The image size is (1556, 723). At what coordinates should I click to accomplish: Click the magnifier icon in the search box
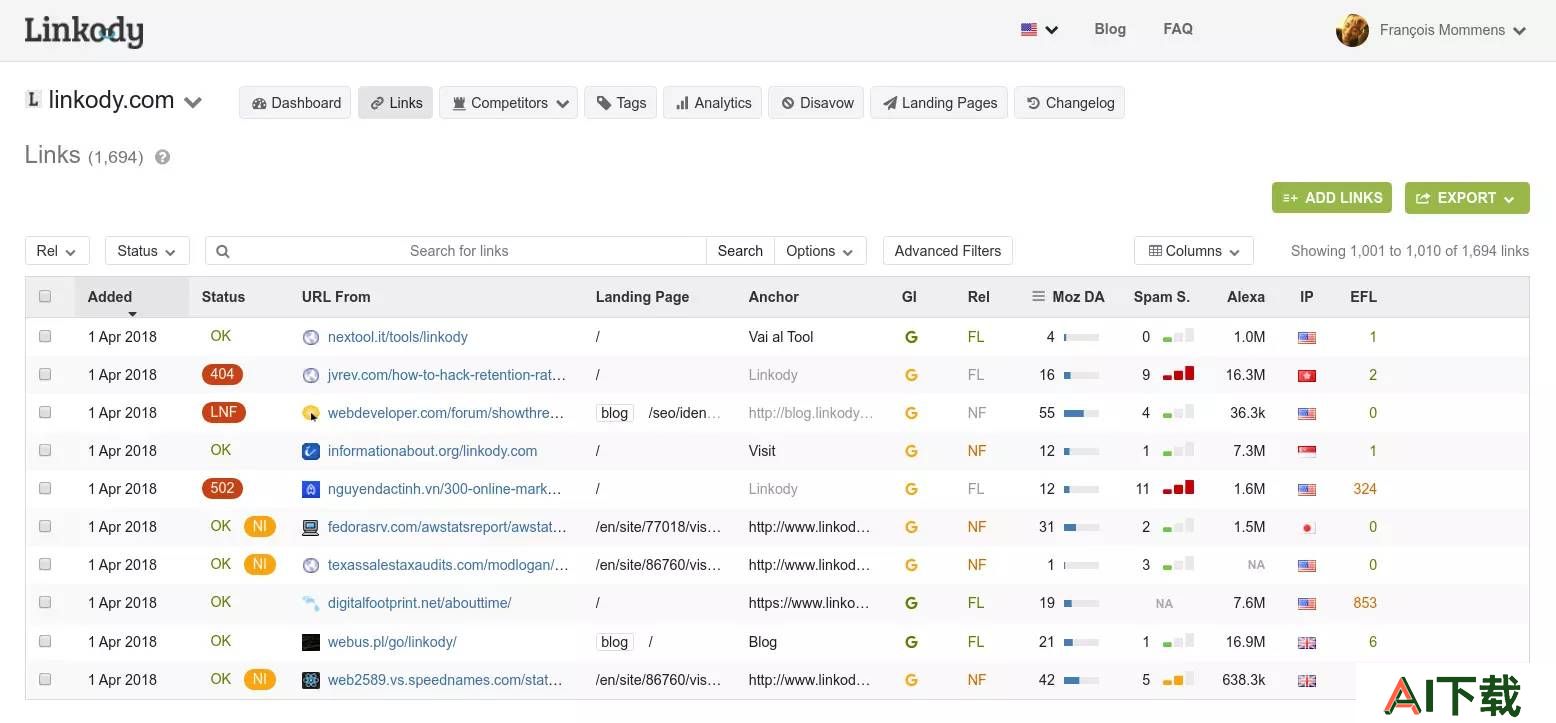(223, 251)
